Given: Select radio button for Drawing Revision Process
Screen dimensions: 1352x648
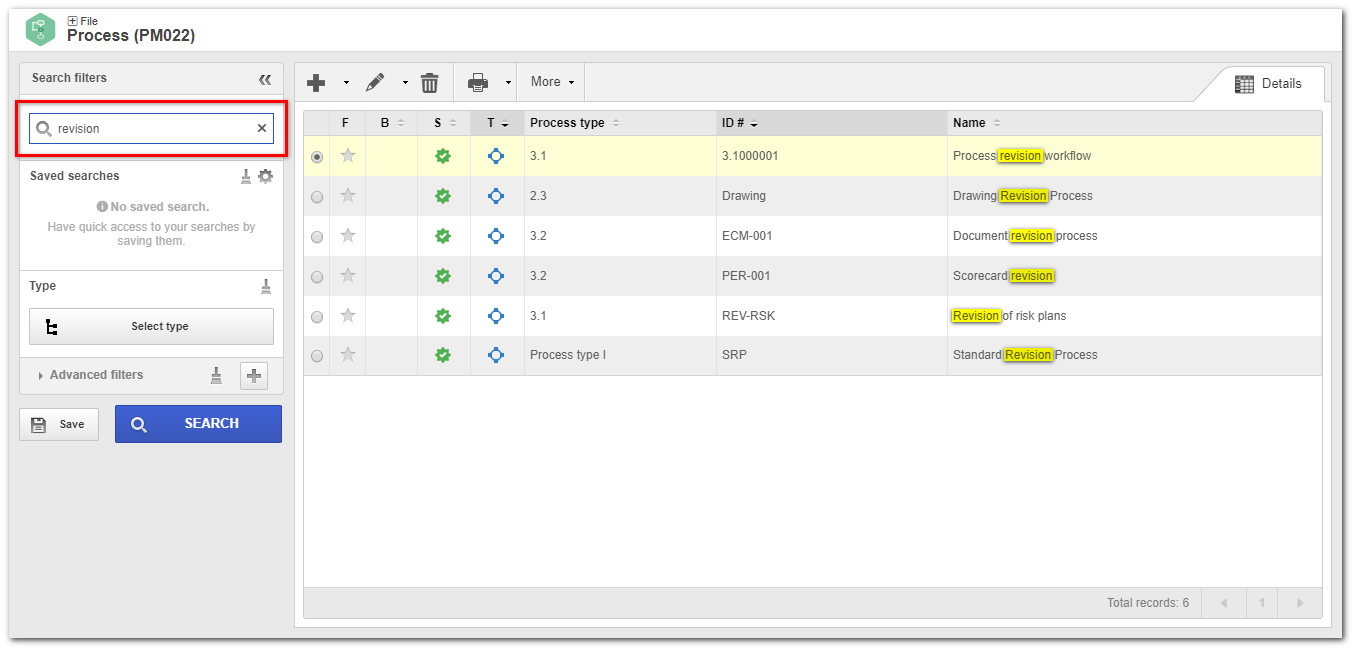Looking at the screenshot, I should [x=317, y=197].
